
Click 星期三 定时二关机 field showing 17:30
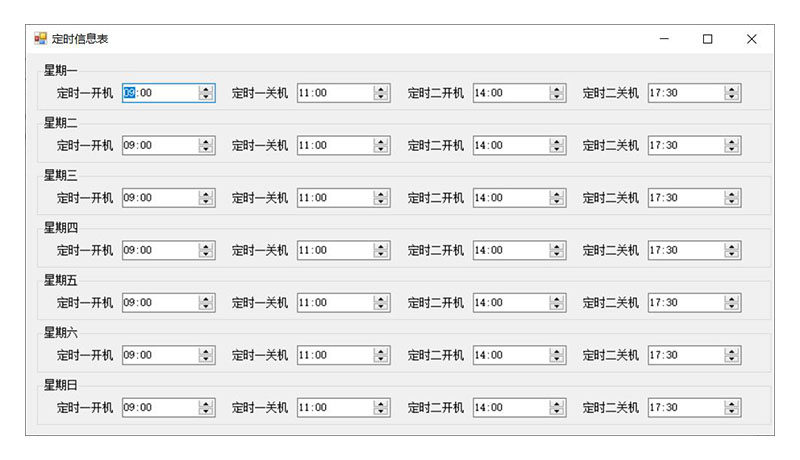click(694, 198)
